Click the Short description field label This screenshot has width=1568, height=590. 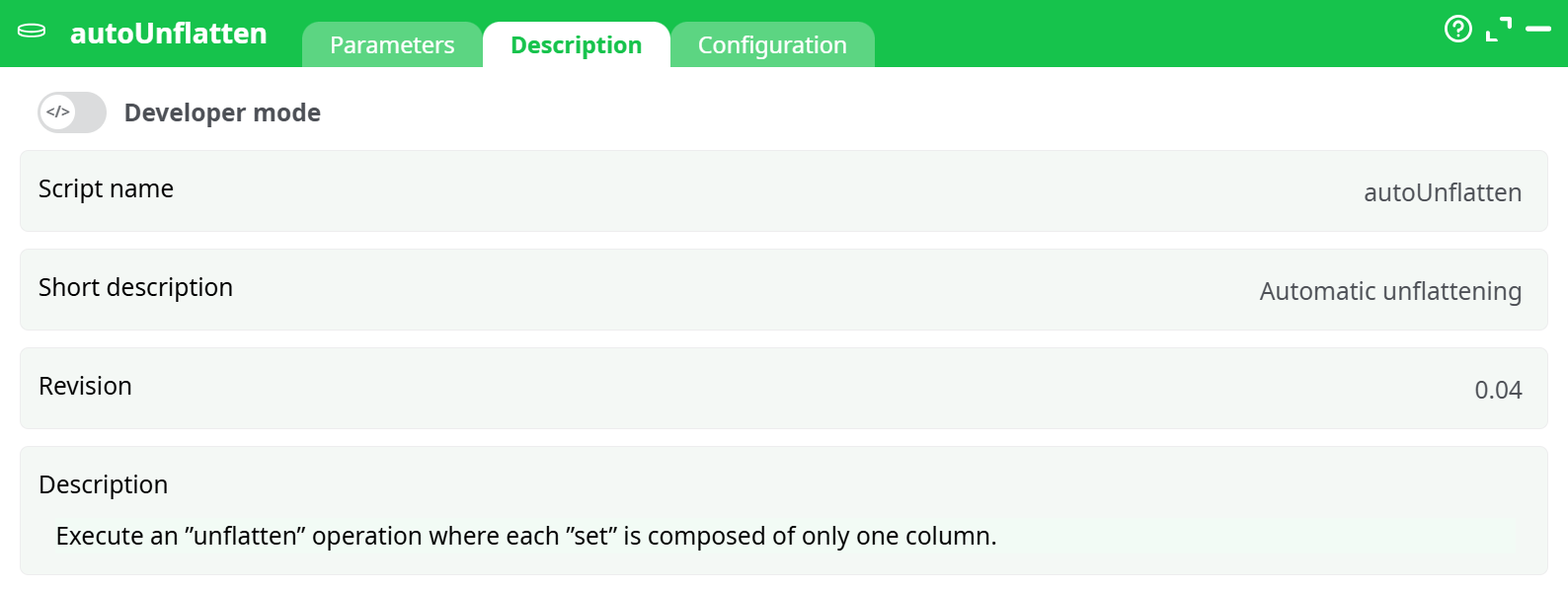coord(135,288)
